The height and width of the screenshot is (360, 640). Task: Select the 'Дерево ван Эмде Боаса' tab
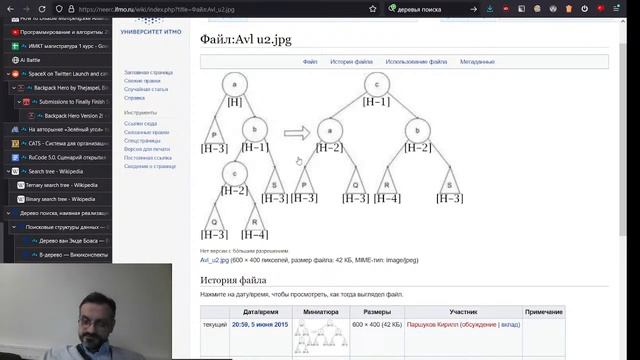[x=67, y=241]
